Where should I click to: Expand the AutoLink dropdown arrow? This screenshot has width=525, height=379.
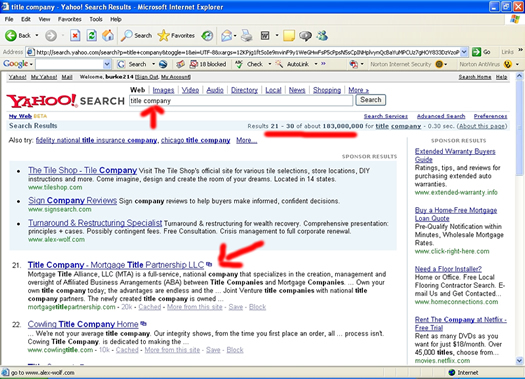click(x=316, y=64)
